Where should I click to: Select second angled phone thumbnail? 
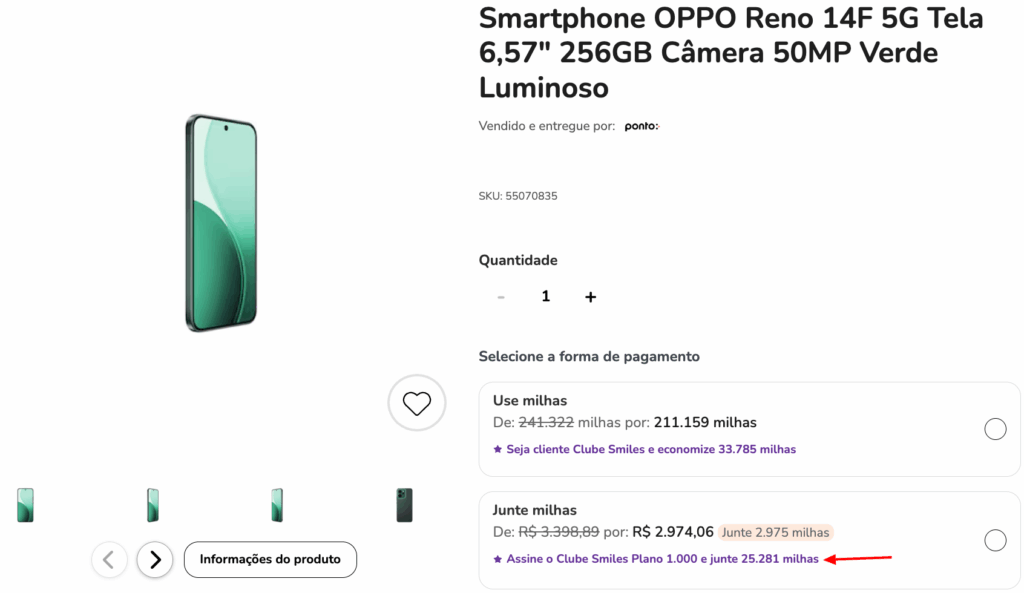[152, 505]
